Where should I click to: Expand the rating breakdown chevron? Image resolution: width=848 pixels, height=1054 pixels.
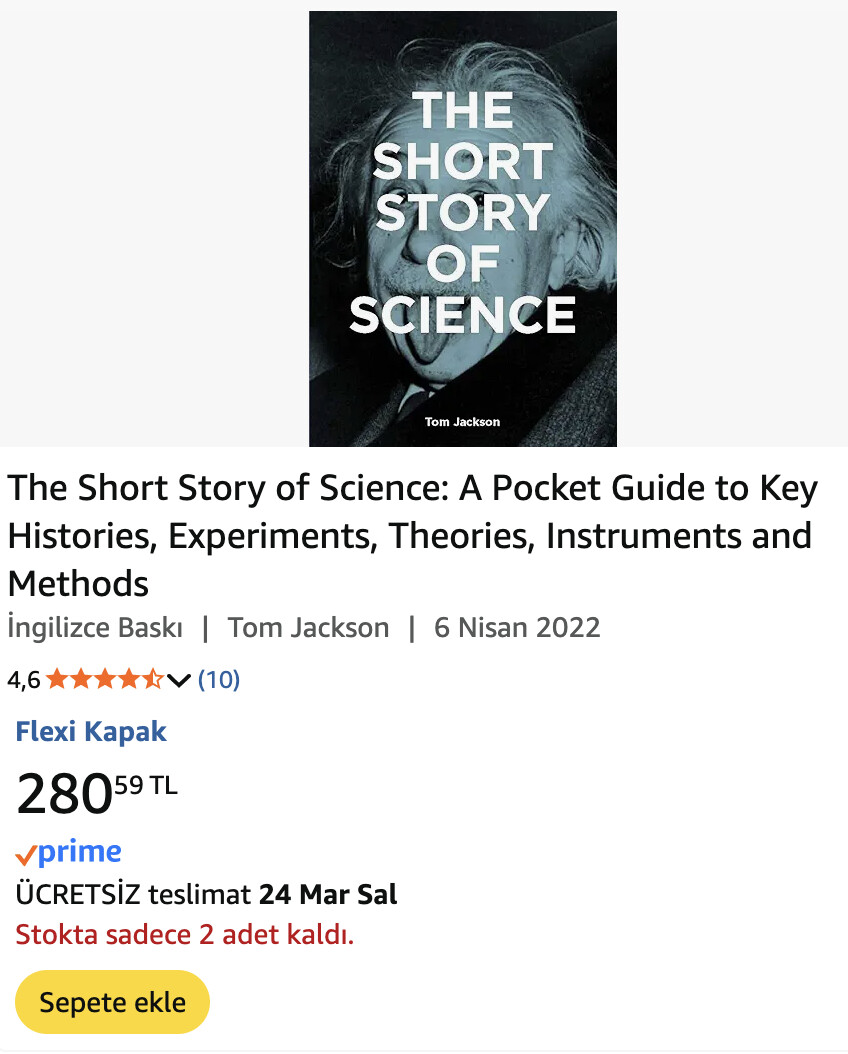[179, 681]
